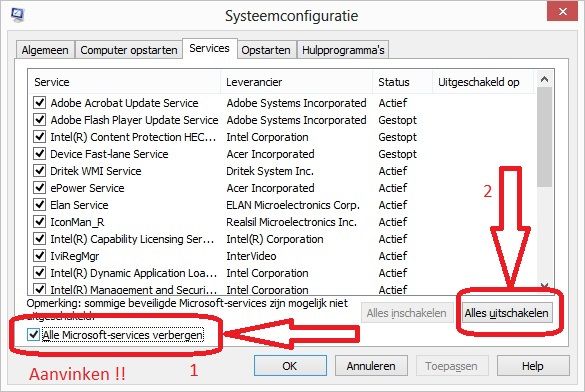This screenshot has height=392, width=585.
Task: Switch to the Opstarten tab
Action: (x=266, y=50)
